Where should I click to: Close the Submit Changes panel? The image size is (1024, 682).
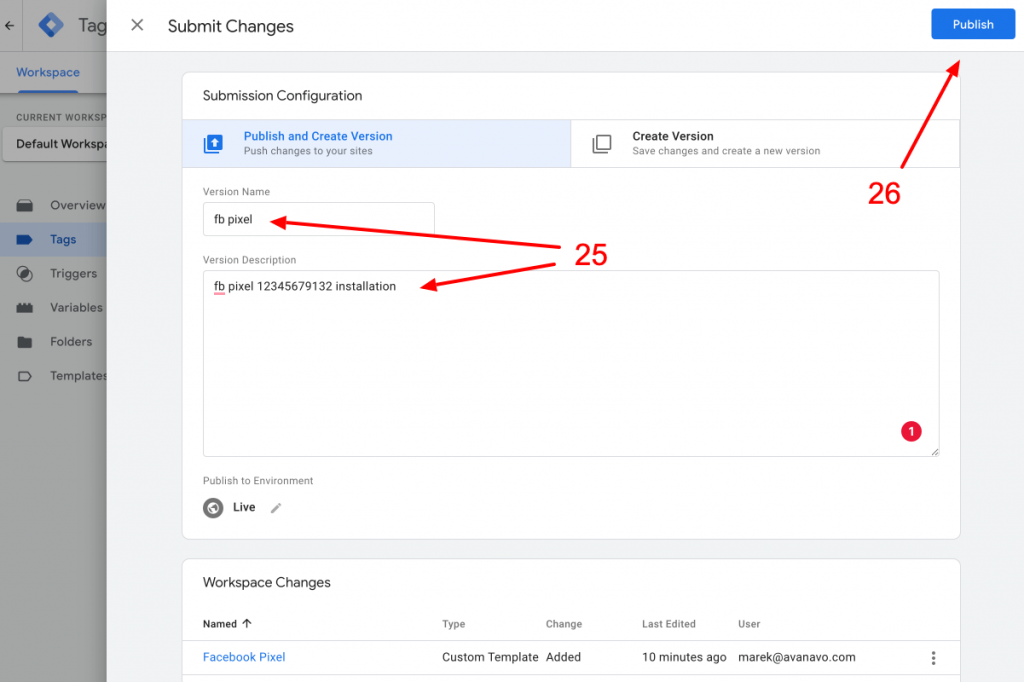[137, 25]
